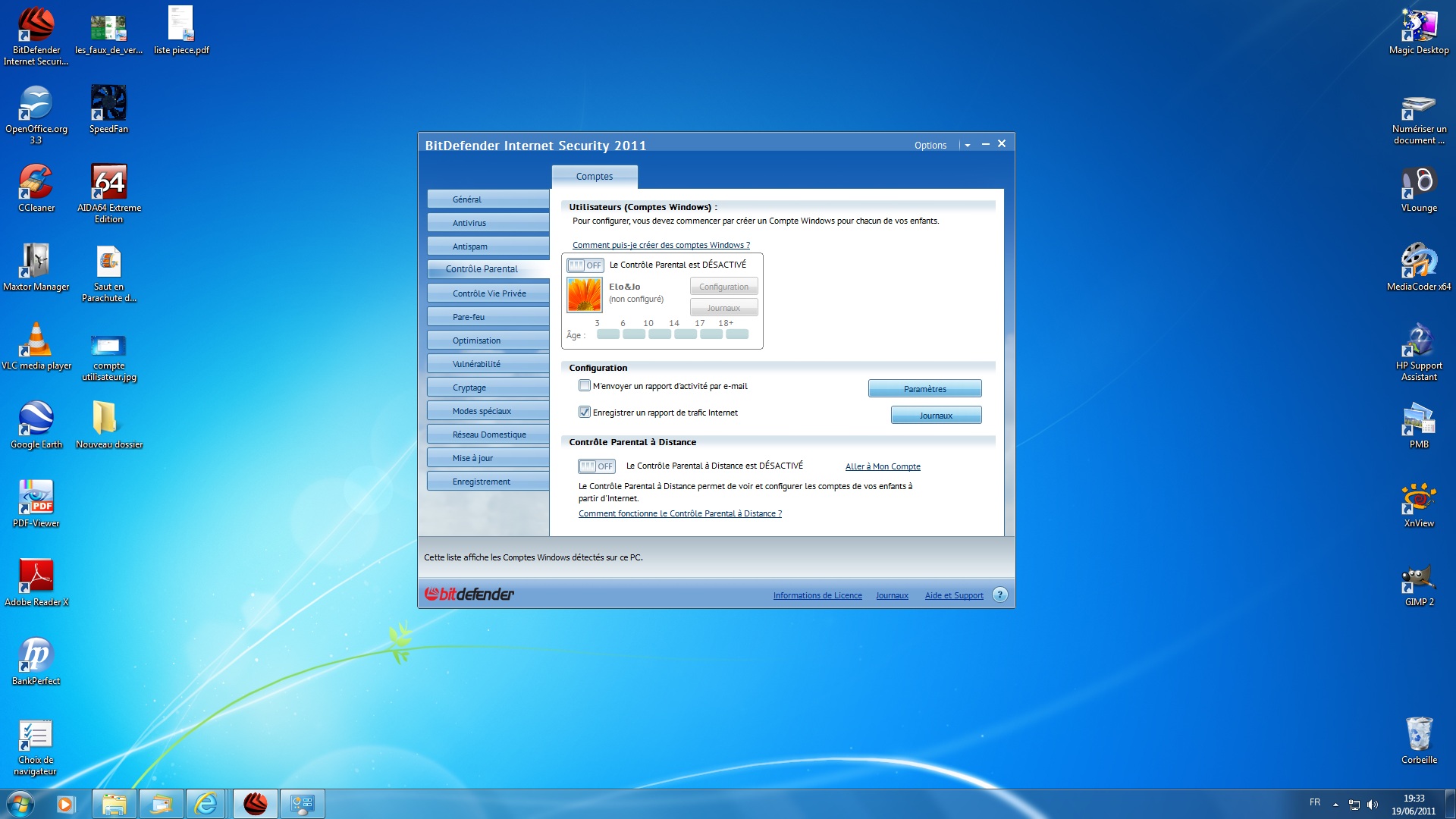
Task: Check M'envoyer un rapport d'activité par e-mail
Action: (584, 385)
